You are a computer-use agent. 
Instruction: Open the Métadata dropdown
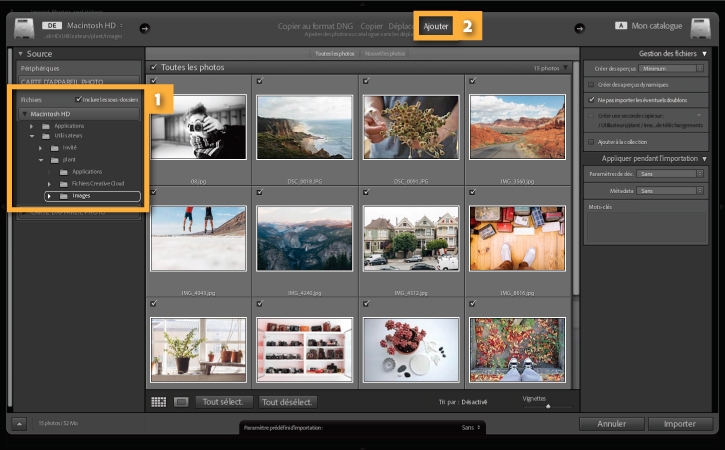click(670, 191)
